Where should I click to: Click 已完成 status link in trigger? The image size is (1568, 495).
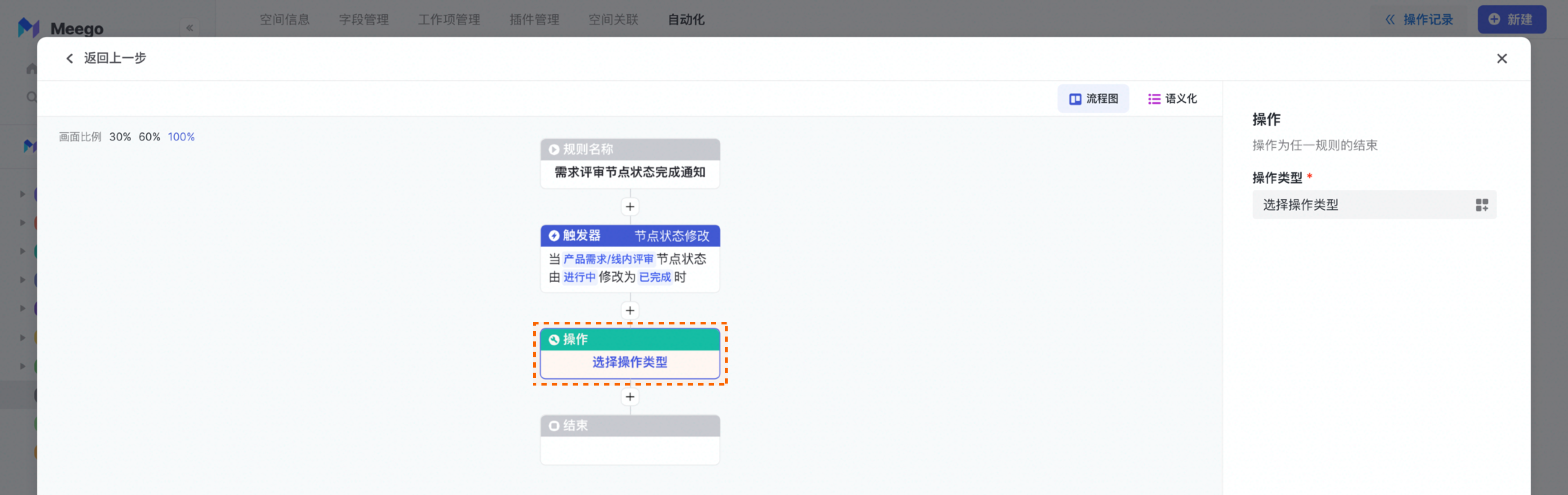point(655,278)
